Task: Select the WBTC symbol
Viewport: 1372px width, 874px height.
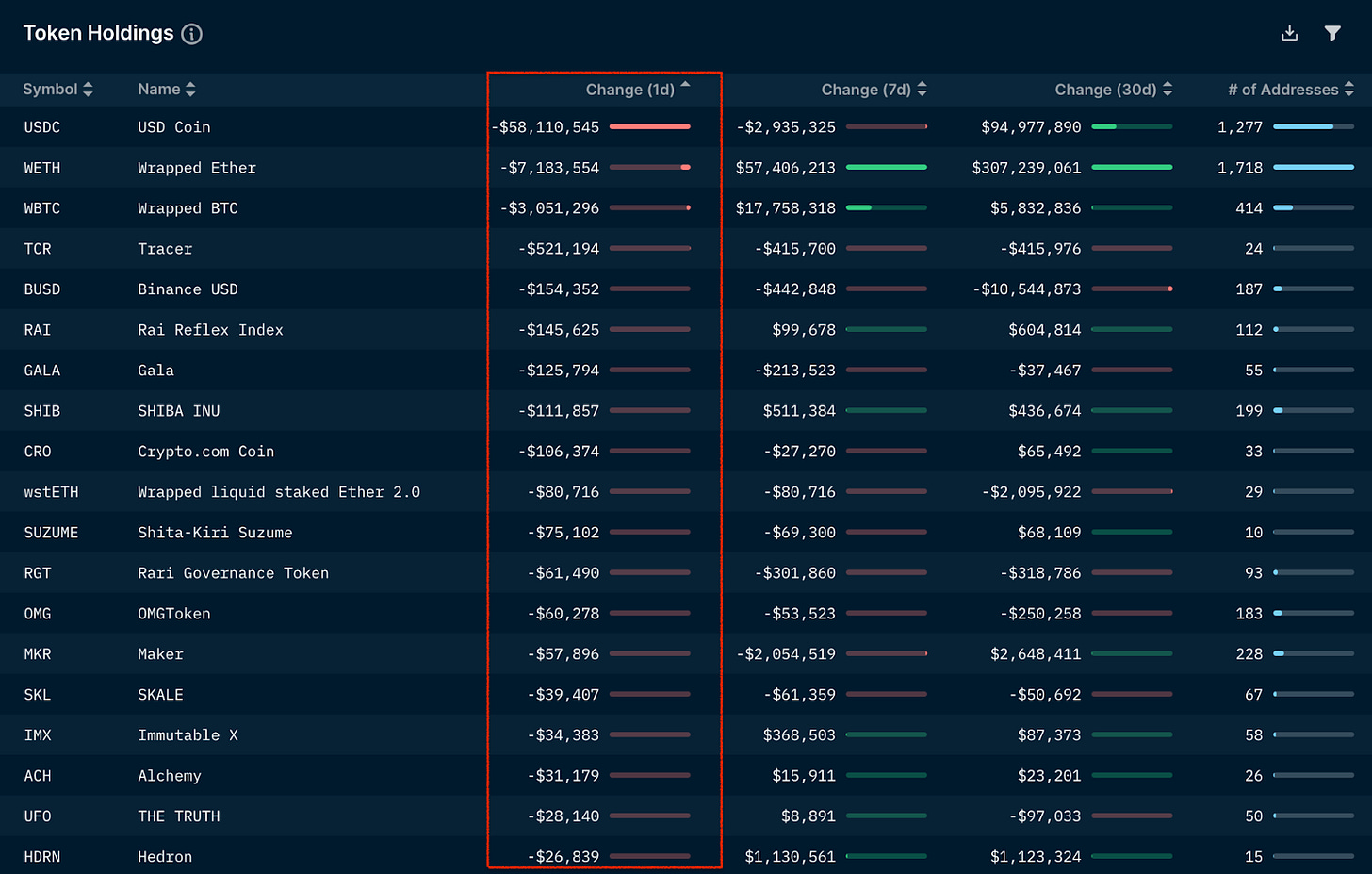Action: 42,208
